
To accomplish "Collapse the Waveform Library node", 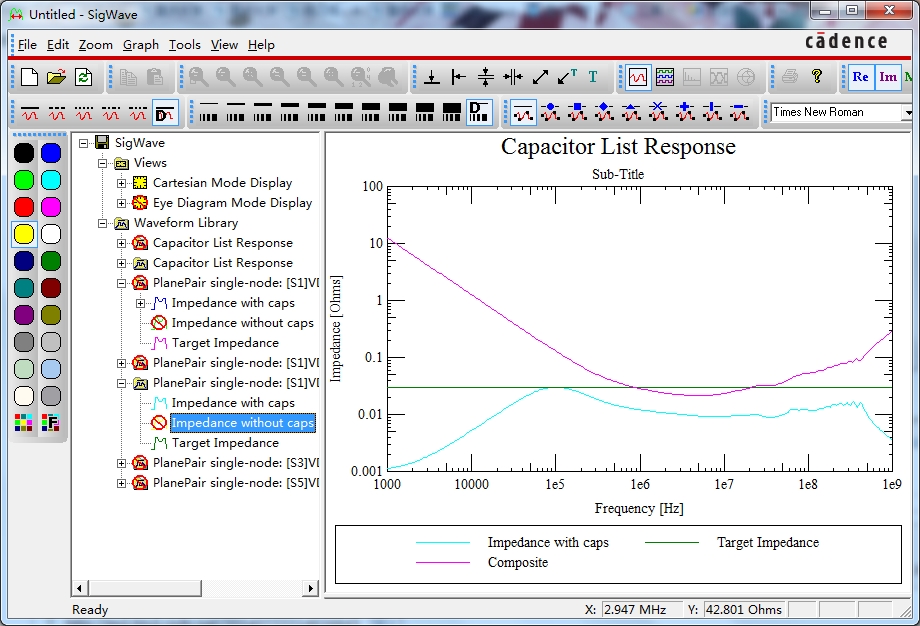I will (x=102, y=223).
